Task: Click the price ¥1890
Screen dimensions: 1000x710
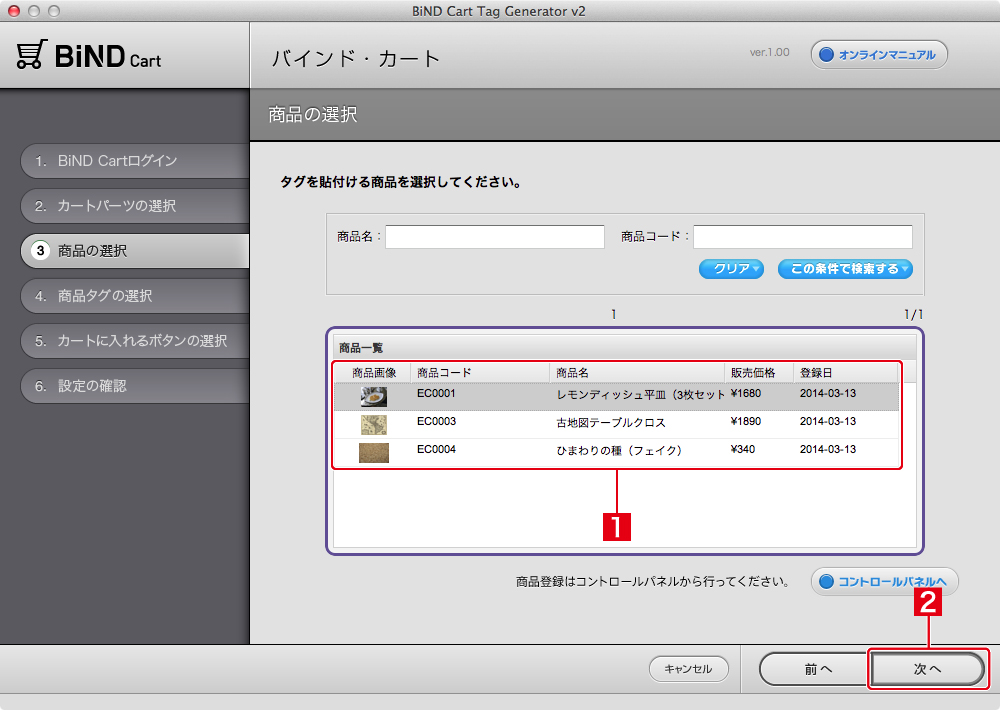Action: (x=746, y=421)
